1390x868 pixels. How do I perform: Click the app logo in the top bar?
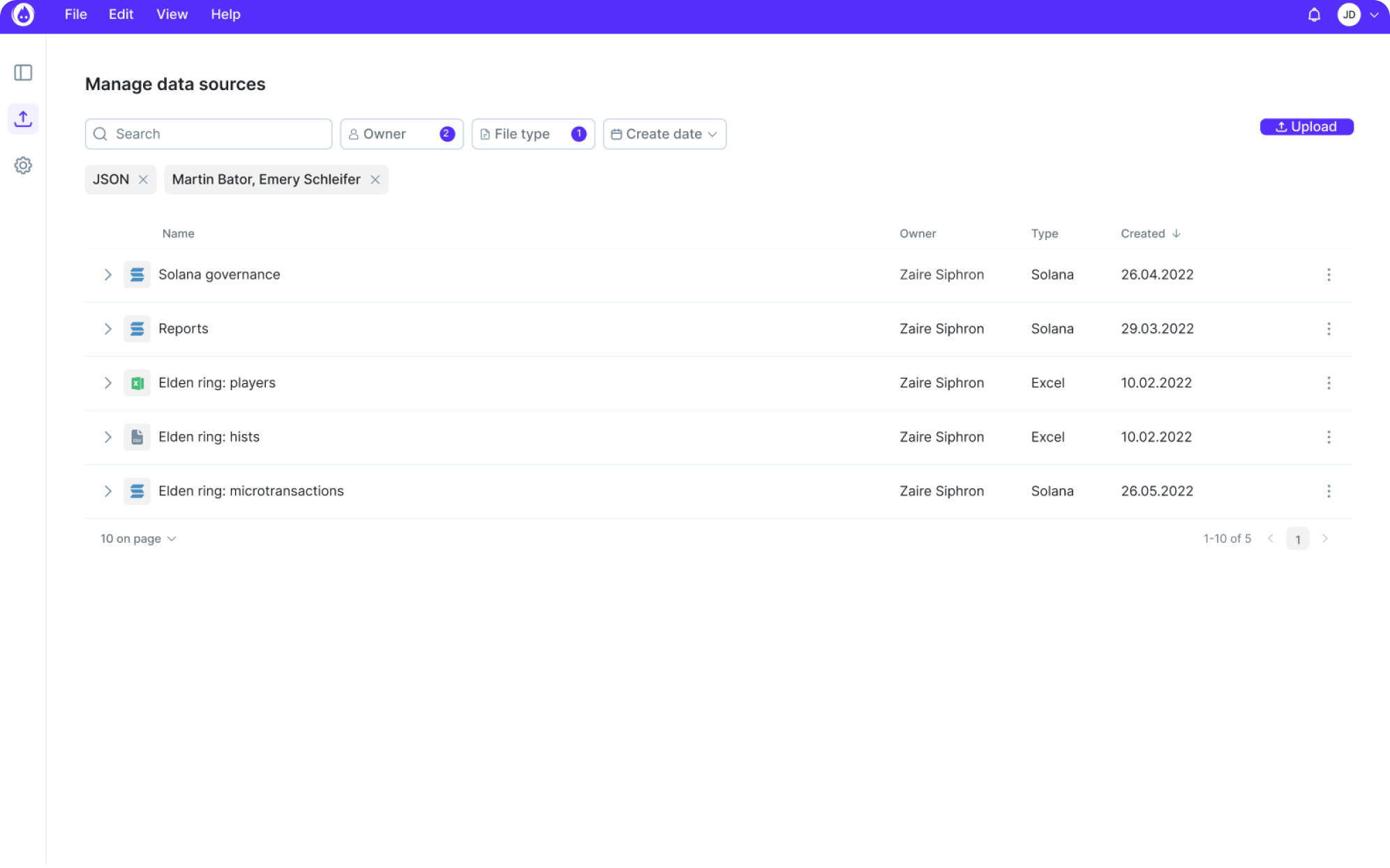pyautogui.click(x=23, y=15)
